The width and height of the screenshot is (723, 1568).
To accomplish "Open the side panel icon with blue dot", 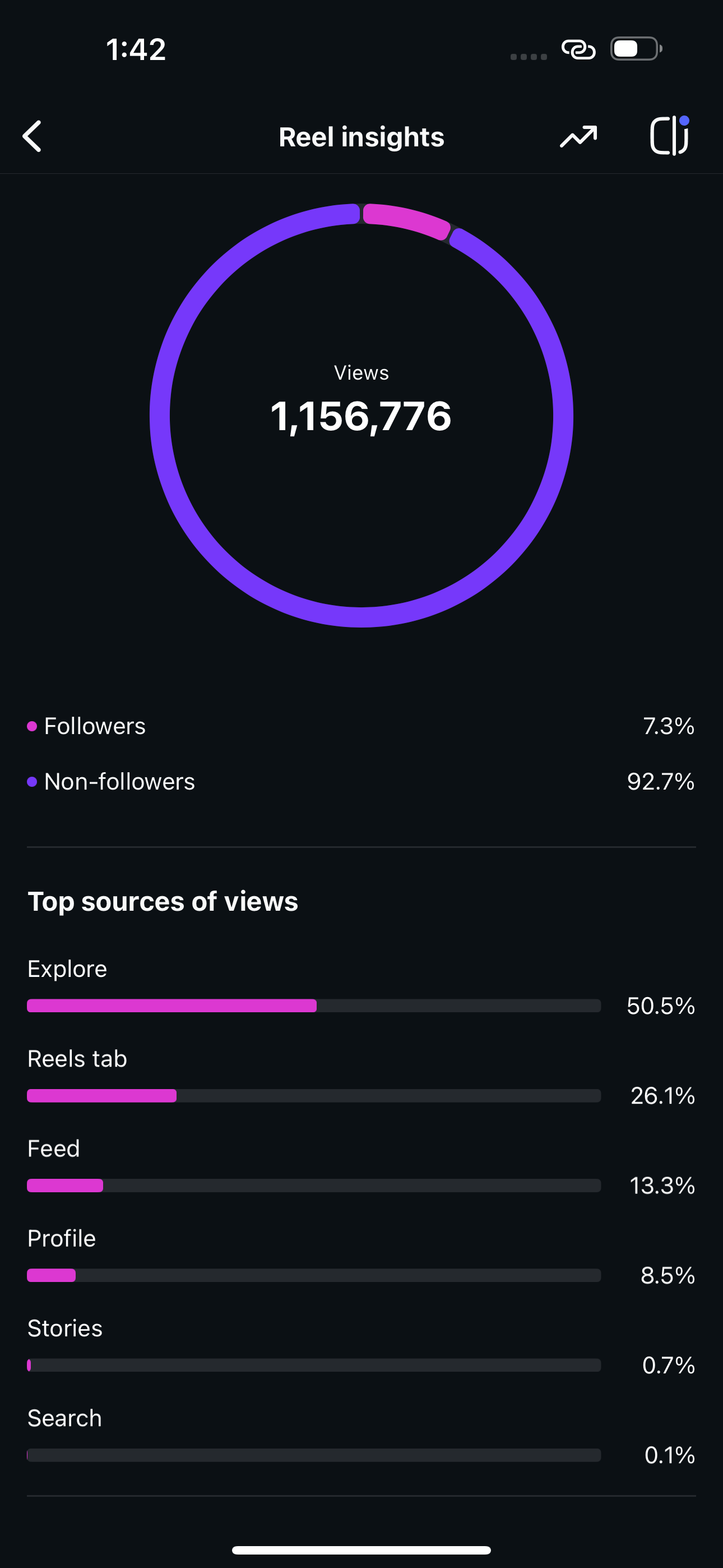I will (x=669, y=135).
